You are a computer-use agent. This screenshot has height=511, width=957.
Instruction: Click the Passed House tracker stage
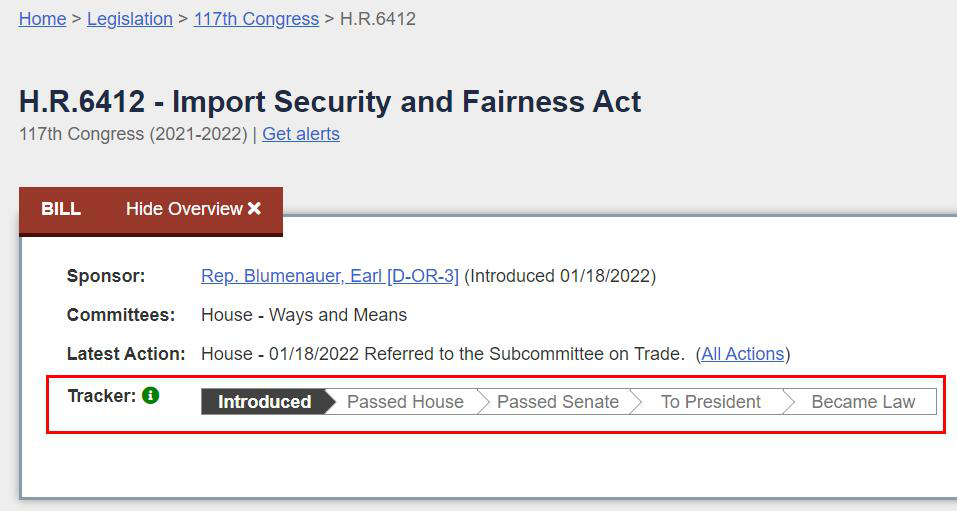(405, 402)
